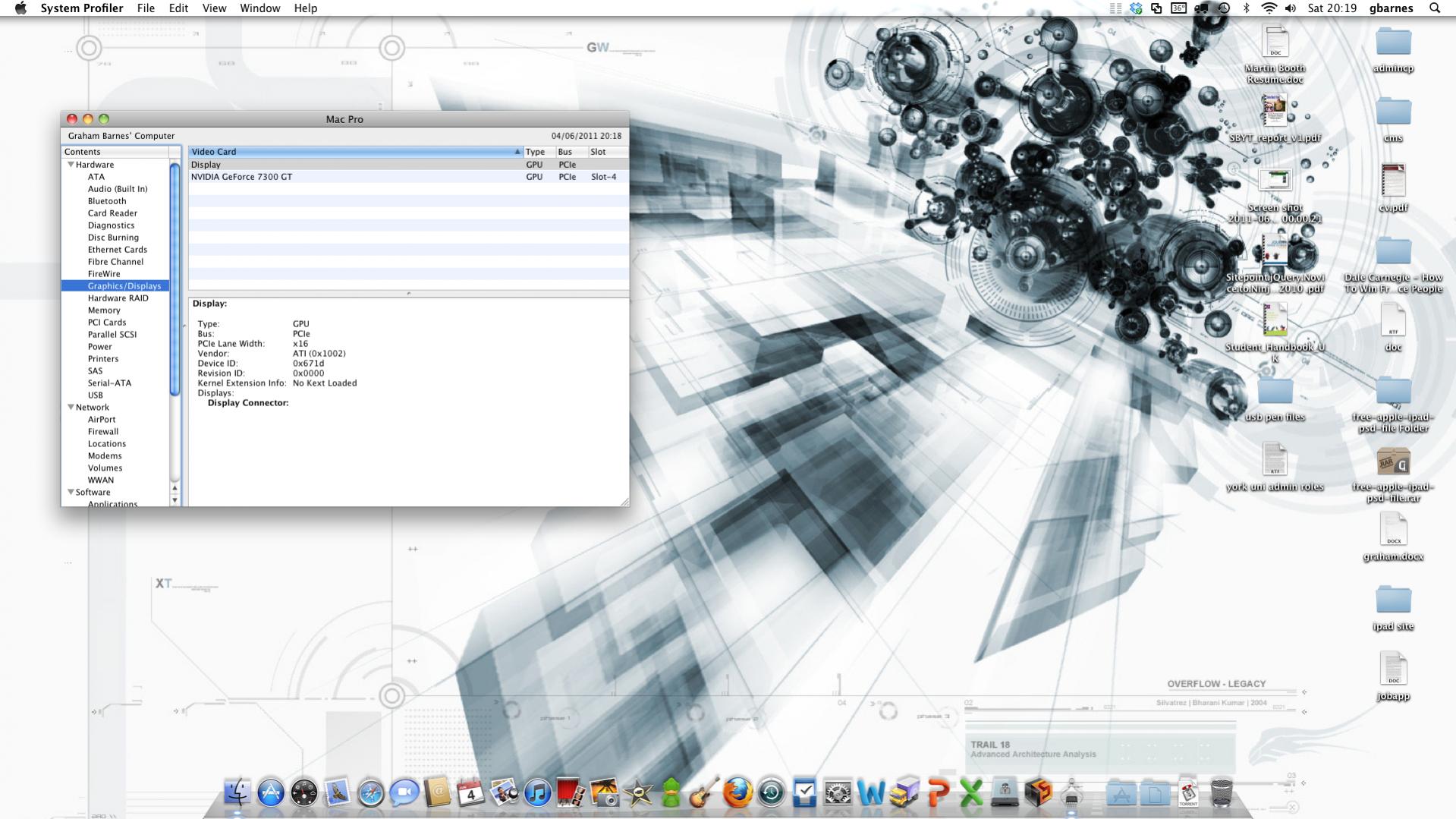Screen dimensions: 1456x819
Task: Open Spotlight search magnifier
Action: pyautogui.click(x=1435, y=8)
